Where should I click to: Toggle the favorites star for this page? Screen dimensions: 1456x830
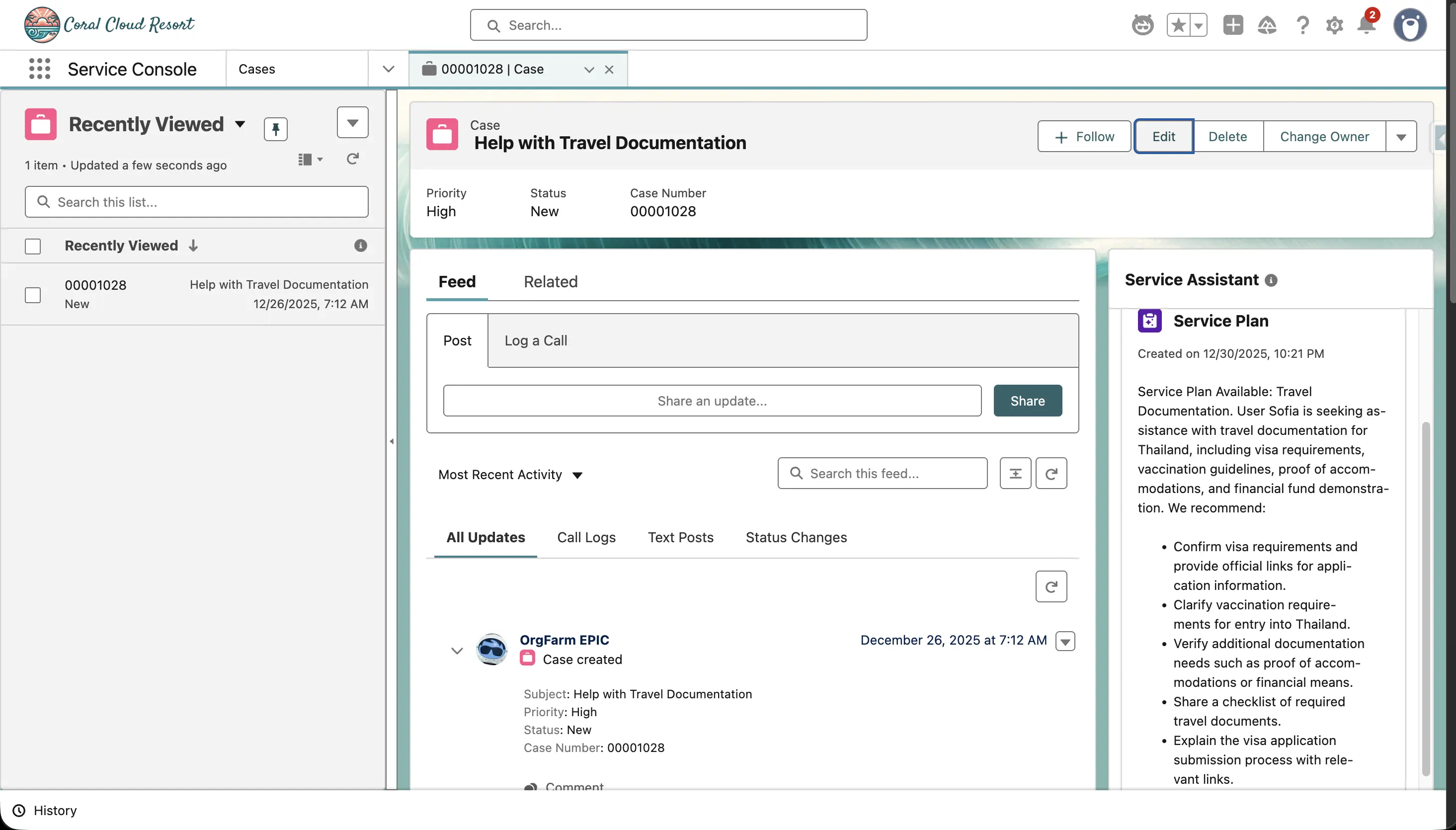(1179, 25)
